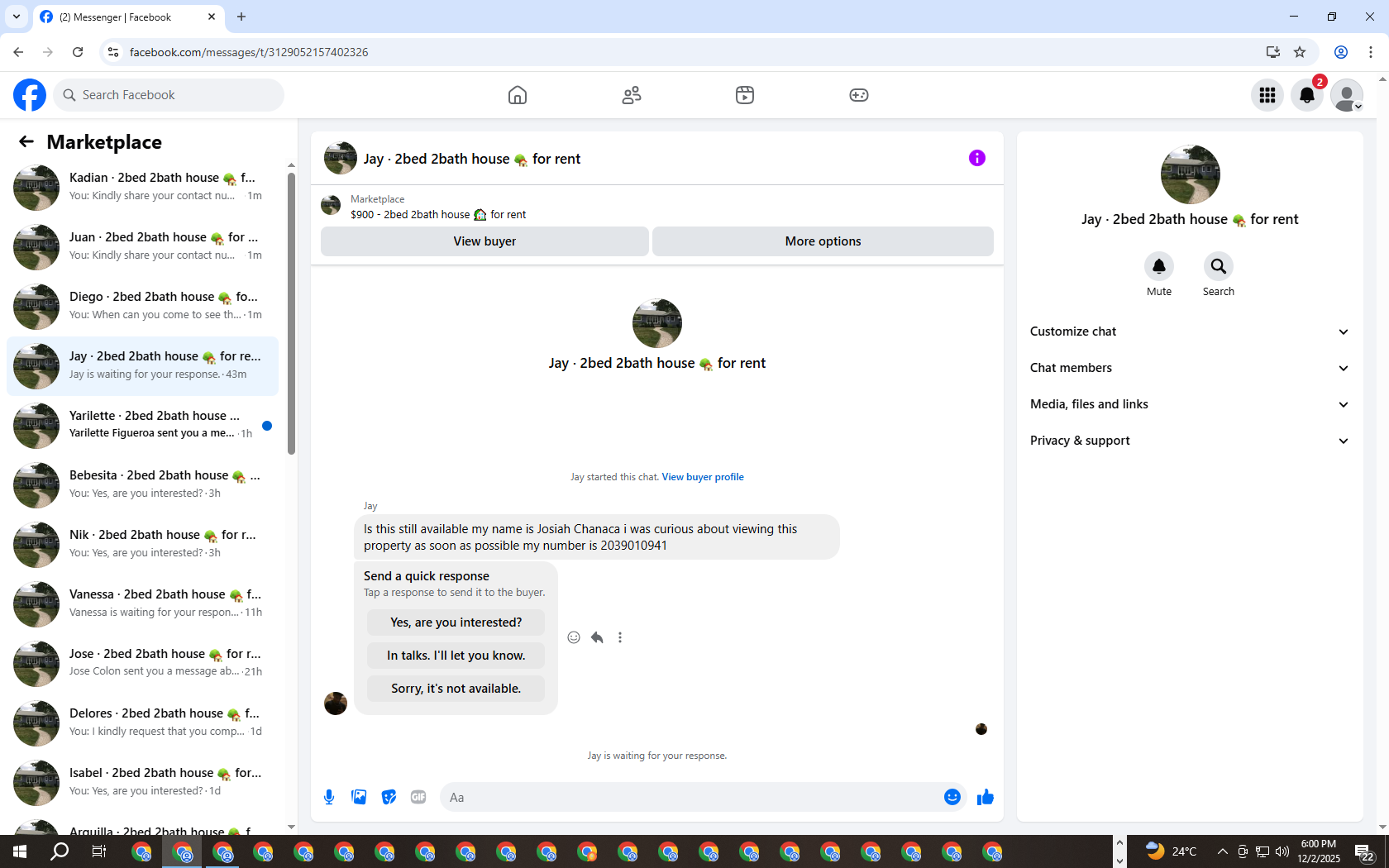Record a voice clip microphone icon
Image resolution: width=1389 pixels, height=868 pixels.
pos(329,797)
